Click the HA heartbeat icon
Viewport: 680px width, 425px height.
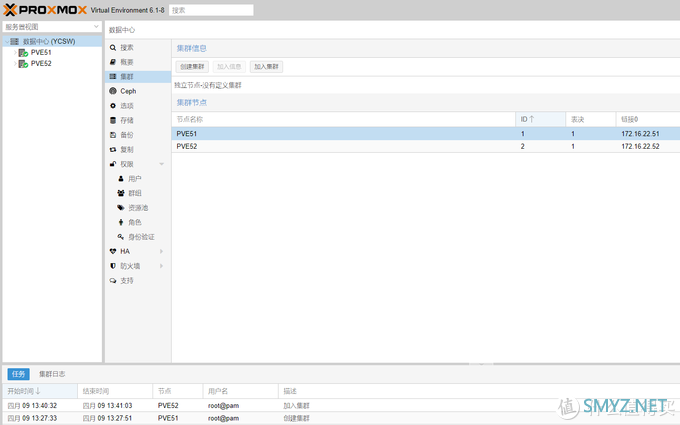point(113,252)
